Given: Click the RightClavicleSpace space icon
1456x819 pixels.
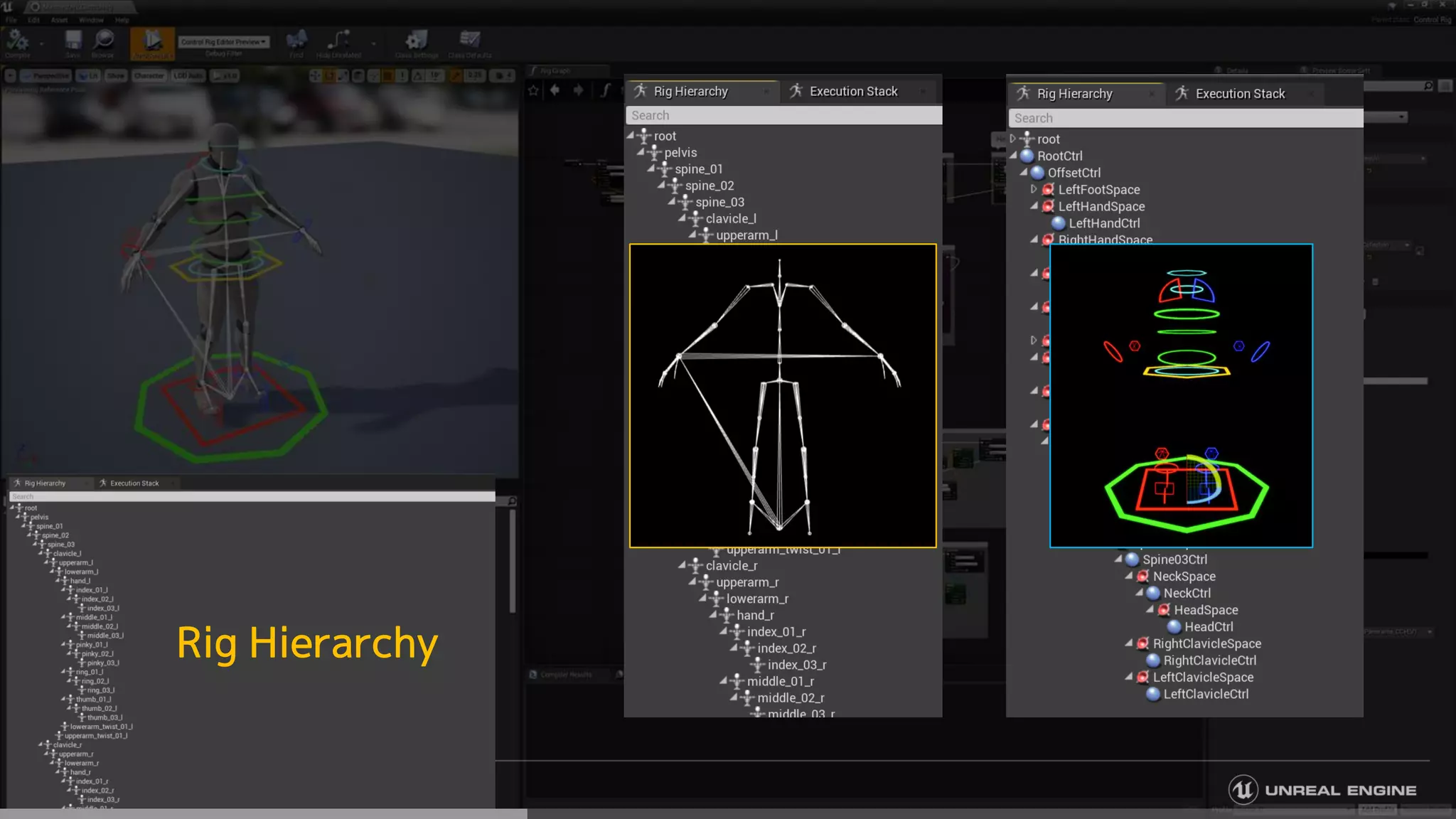Looking at the screenshot, I should (1142, 643).
